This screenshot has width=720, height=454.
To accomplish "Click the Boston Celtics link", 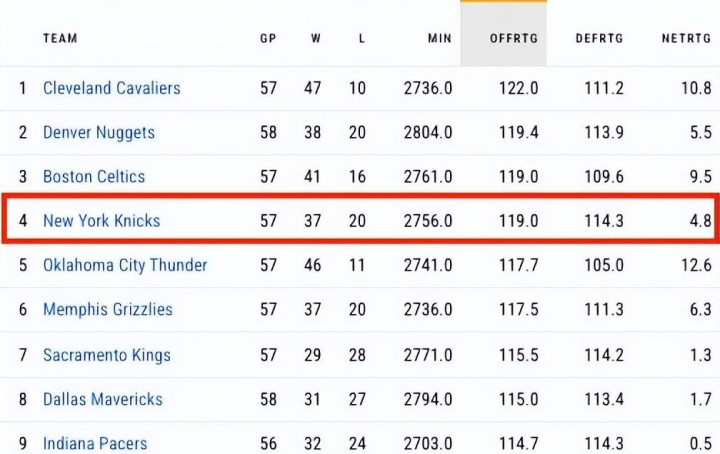I will point(94,177).
